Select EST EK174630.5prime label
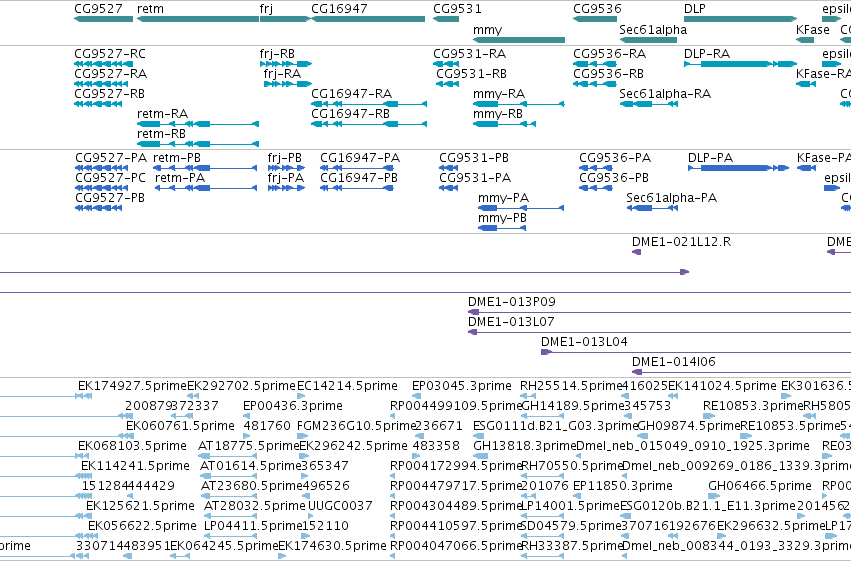The height and width of the screenshot is (561, 851). 332,547
